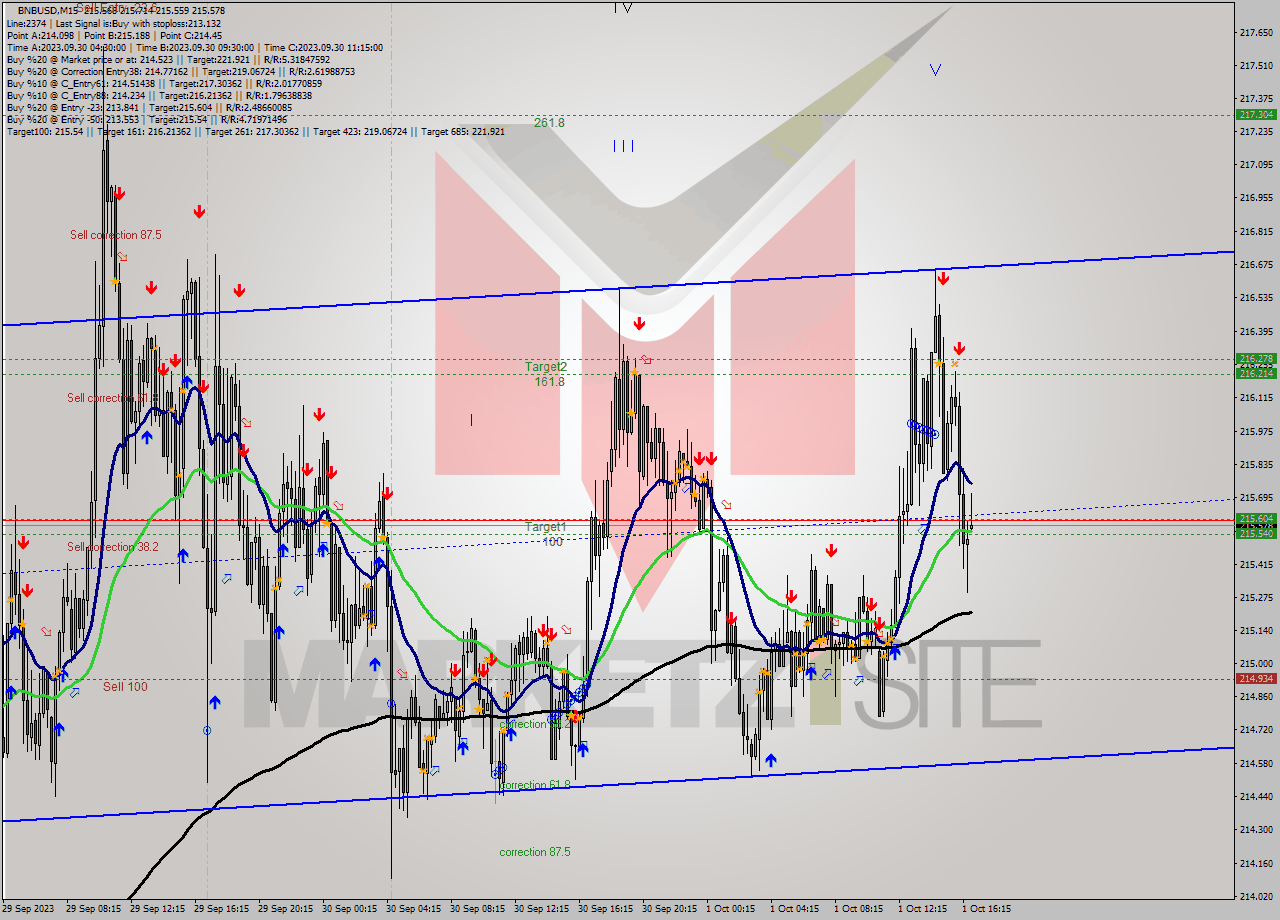
Task: Click the 217.650 price axis value
Action: point(1255,32)
